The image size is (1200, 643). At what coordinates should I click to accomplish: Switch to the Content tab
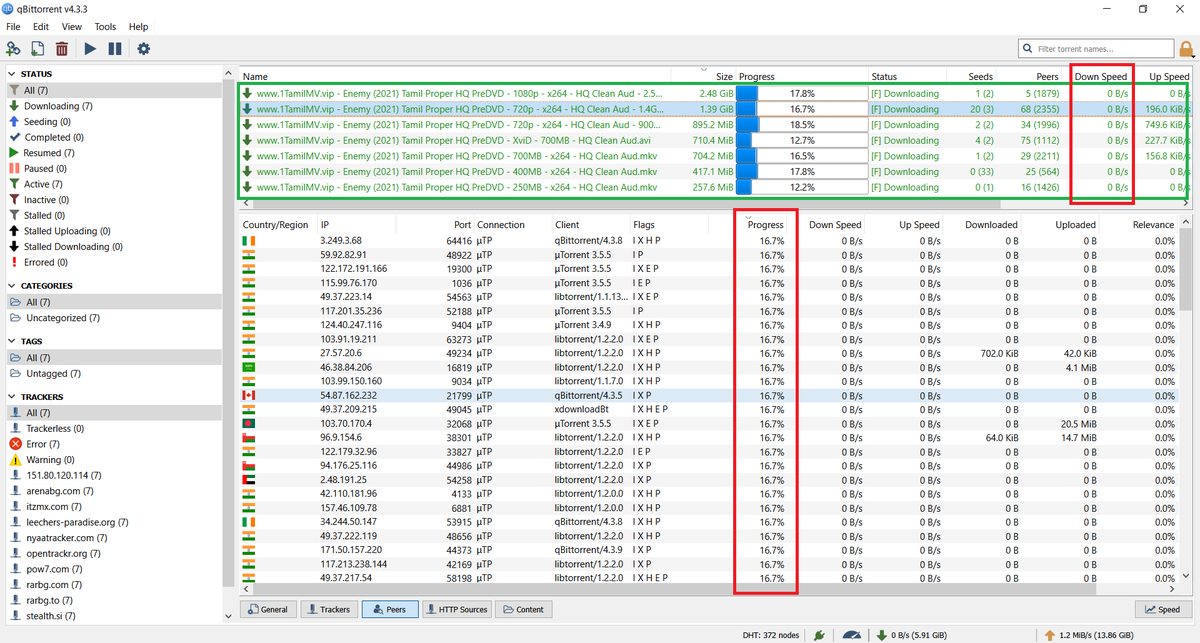tap(524, 609)
